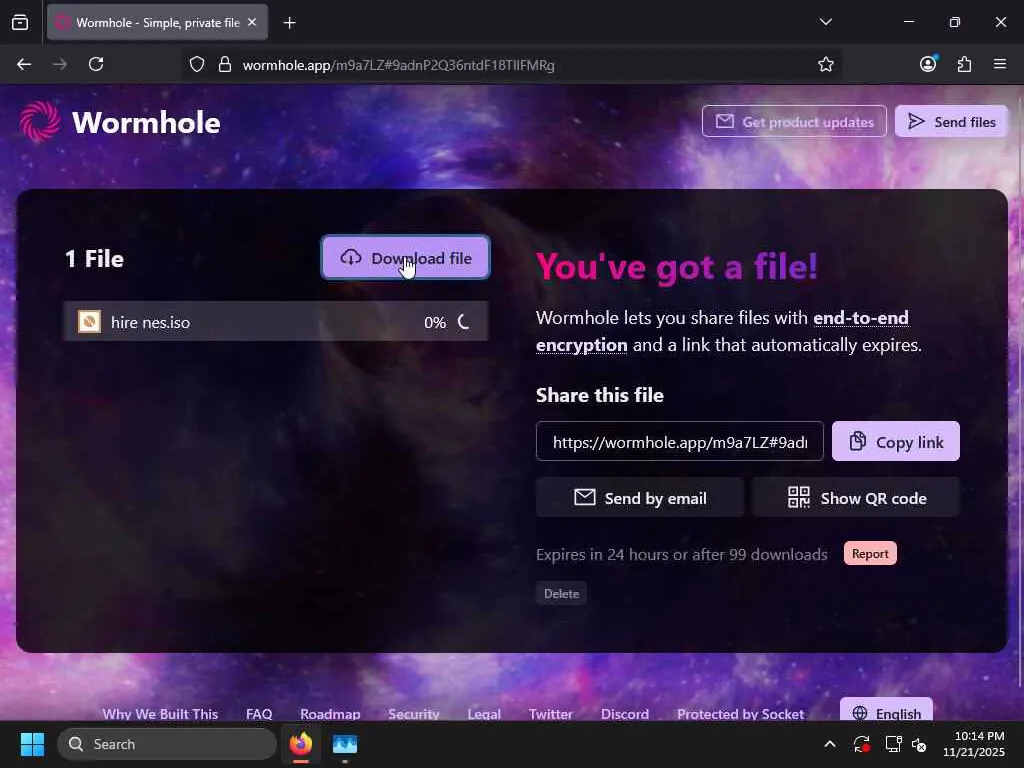Click Show QR code button

click(856, 498)
